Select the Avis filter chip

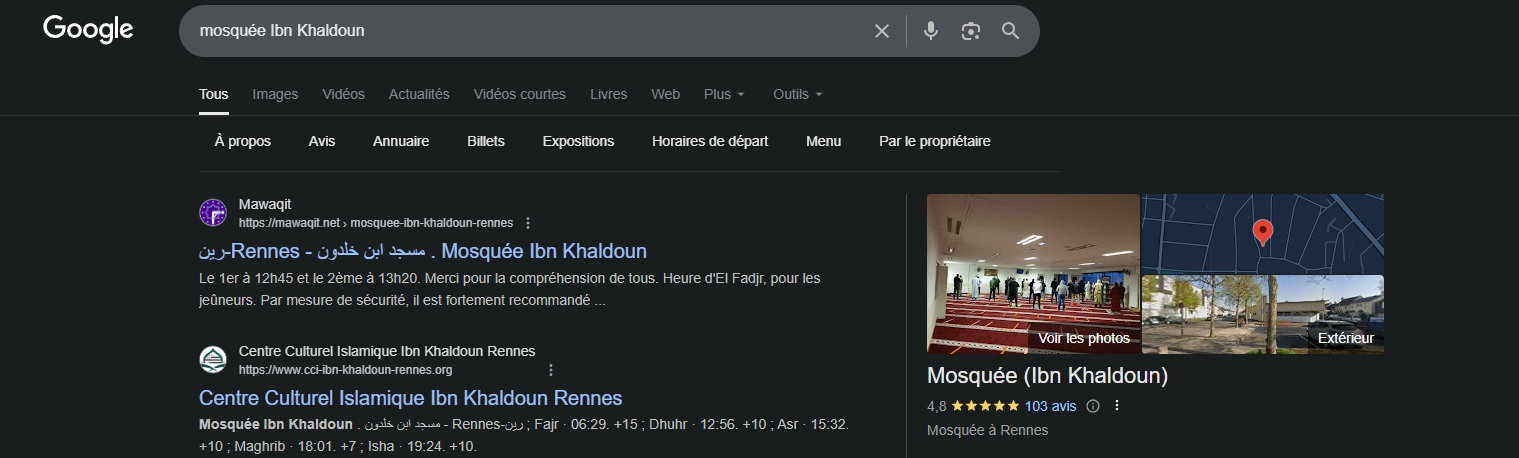click(x=322, y=141)
